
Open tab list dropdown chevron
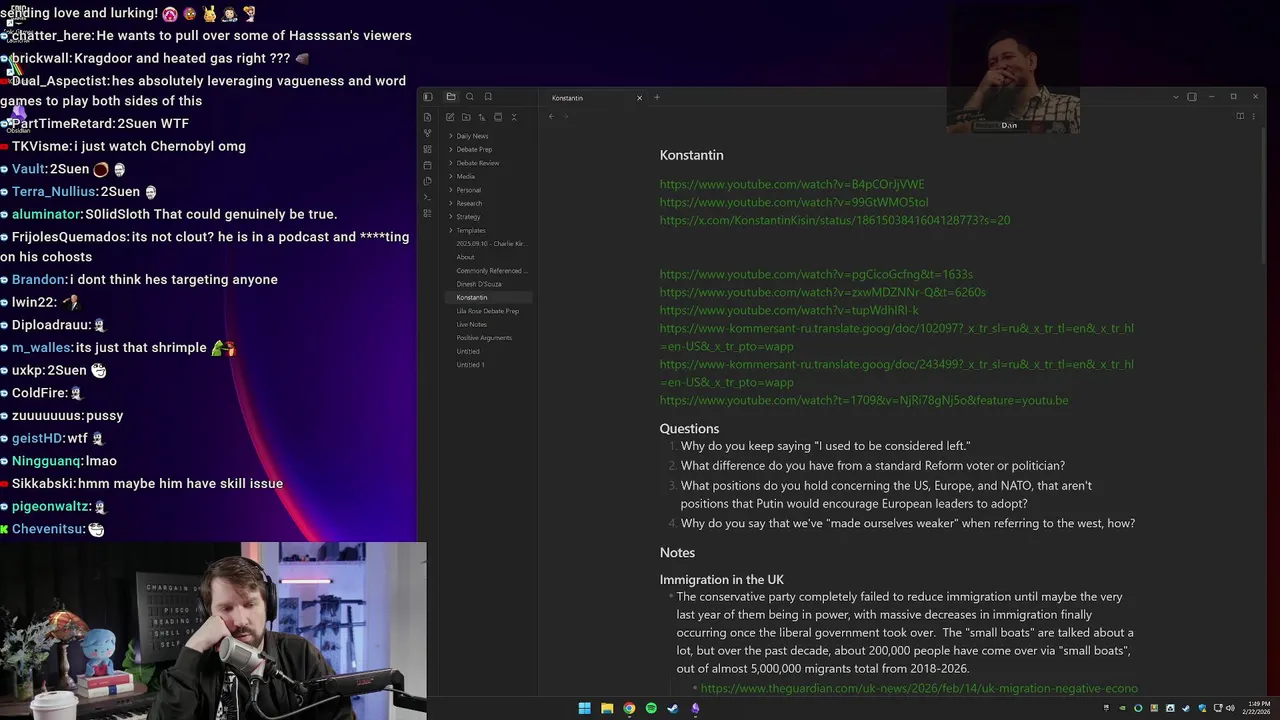coord(1175,97)
